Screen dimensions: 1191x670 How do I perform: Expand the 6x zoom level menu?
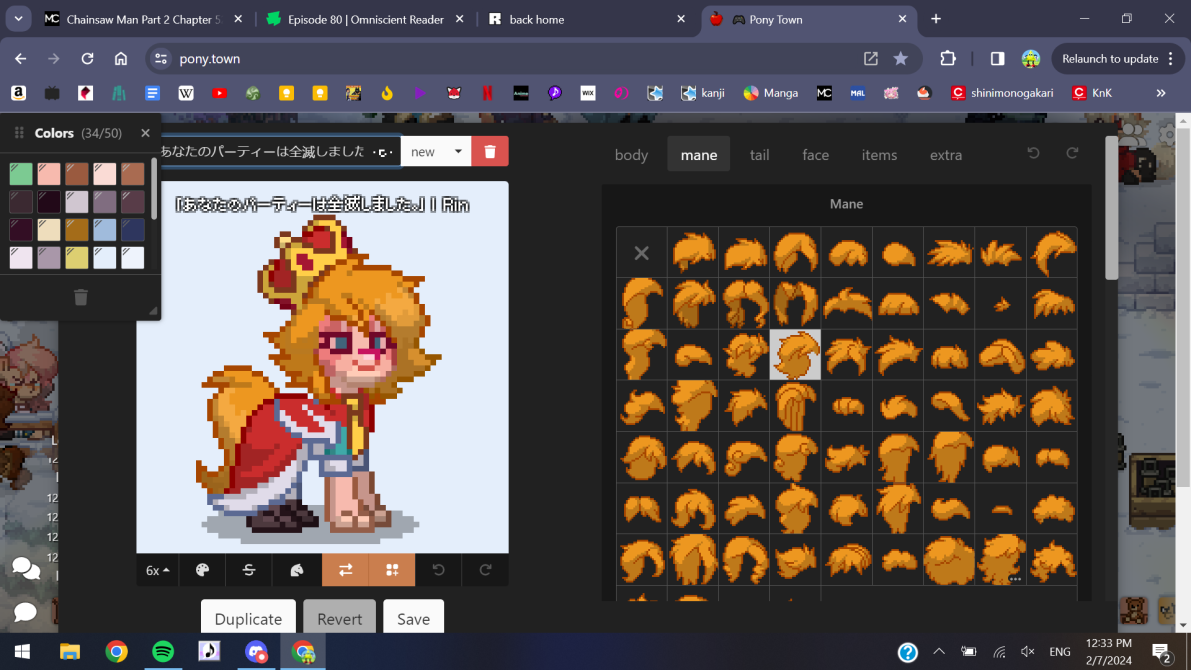[158, 570]
